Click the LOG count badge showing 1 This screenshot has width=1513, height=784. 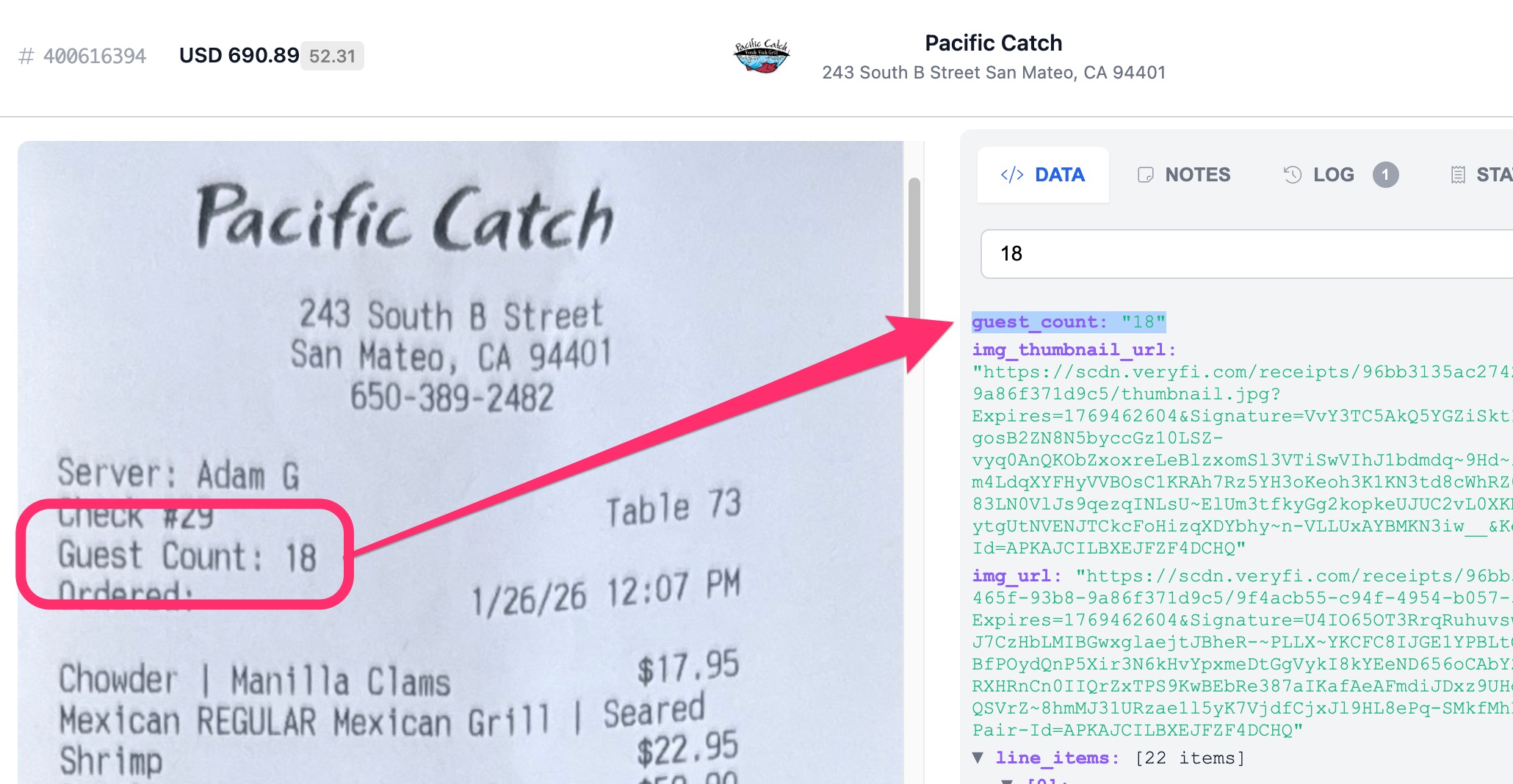pyautogui.click(x=1385, y=175)
